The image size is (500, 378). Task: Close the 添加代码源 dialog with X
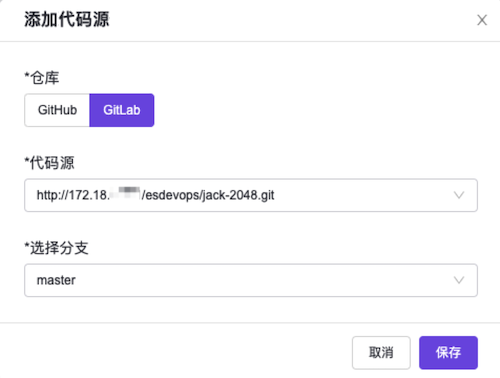[x=482, y=20]
